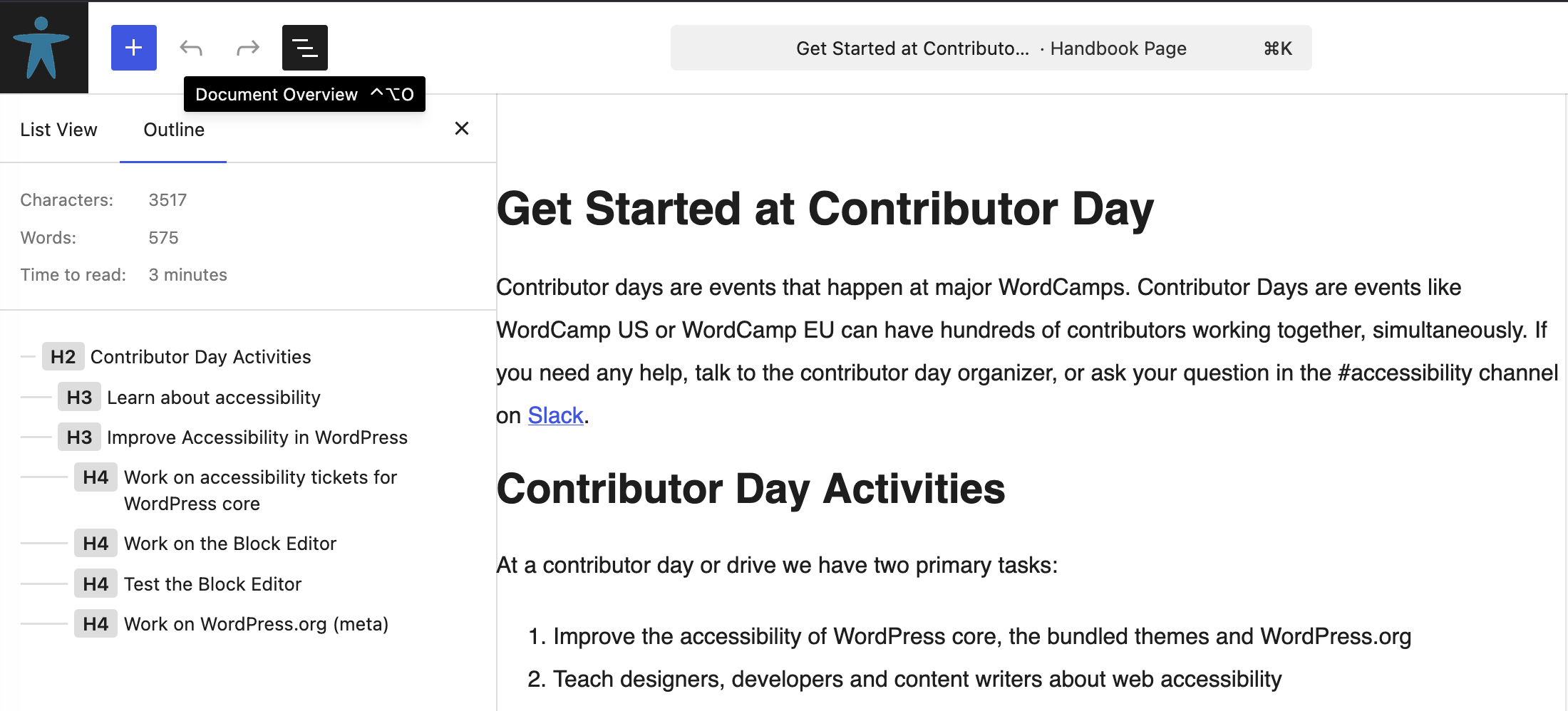Select outline entry Improve Accessibility in WordPress

coord(257,437)
